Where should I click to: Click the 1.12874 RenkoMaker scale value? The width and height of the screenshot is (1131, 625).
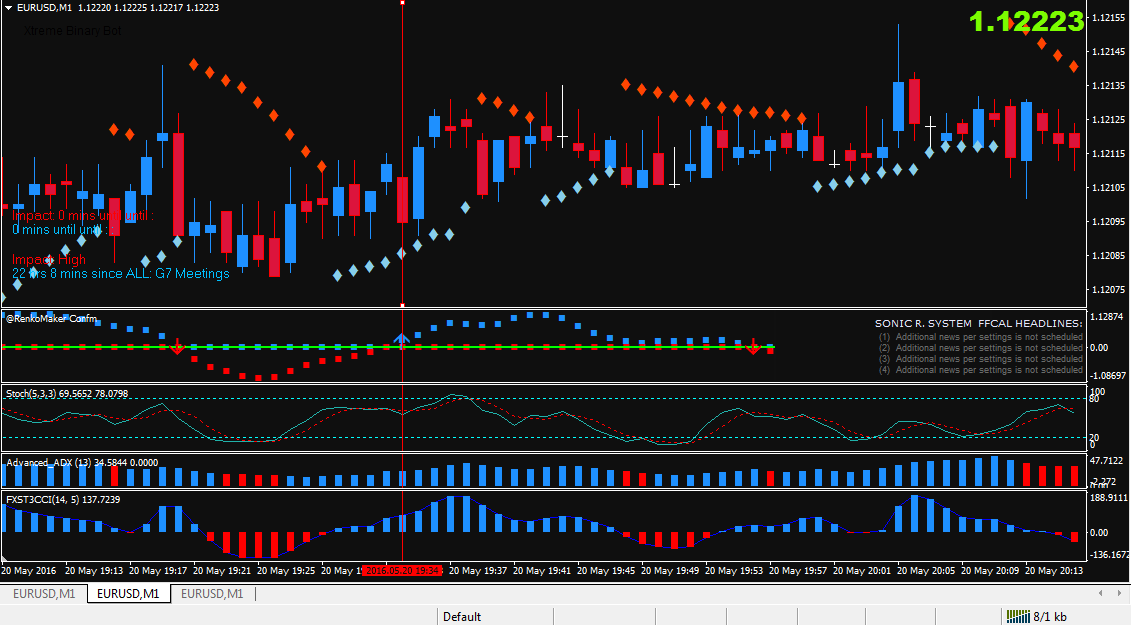(x=1108, y=317)
